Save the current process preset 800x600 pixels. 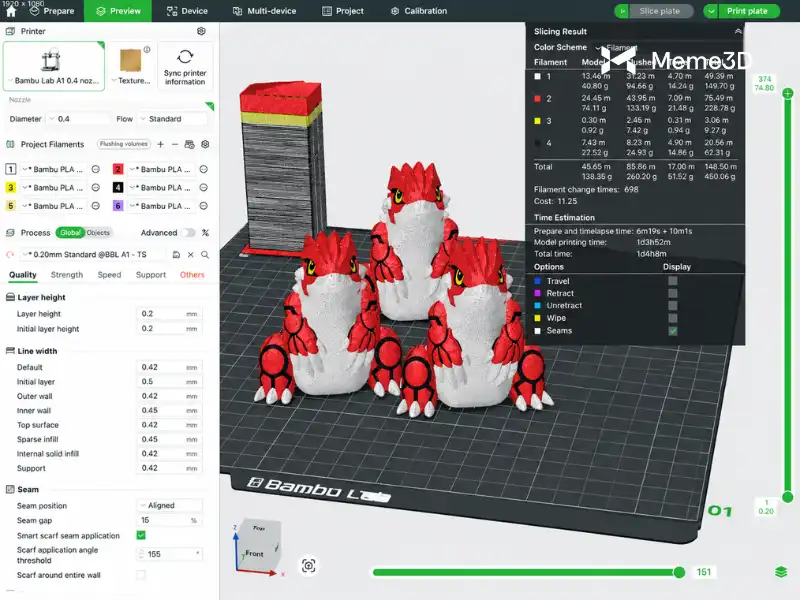tap(176, 255)
